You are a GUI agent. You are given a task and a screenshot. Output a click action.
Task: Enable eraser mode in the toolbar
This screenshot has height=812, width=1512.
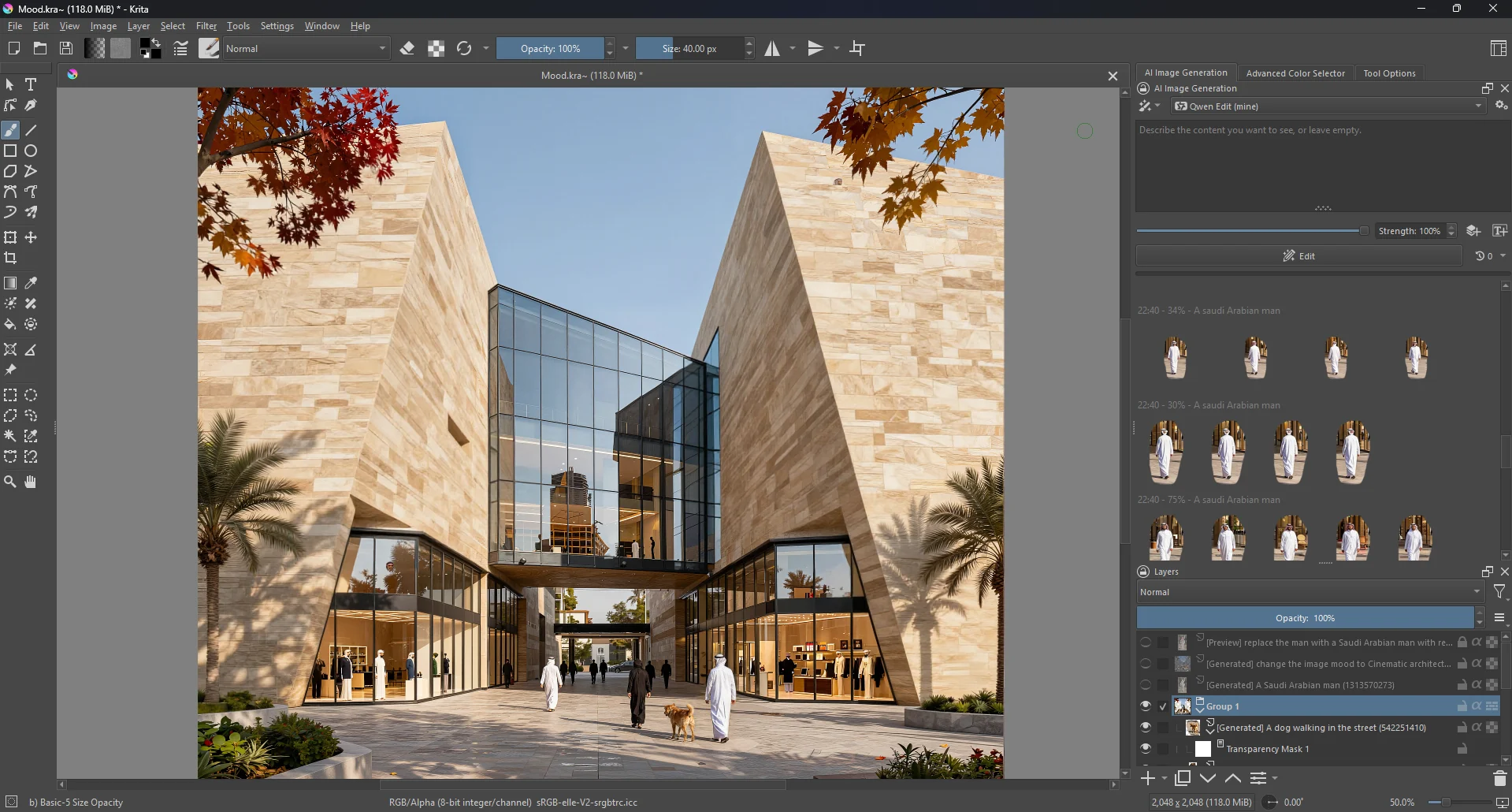(407, 48)
